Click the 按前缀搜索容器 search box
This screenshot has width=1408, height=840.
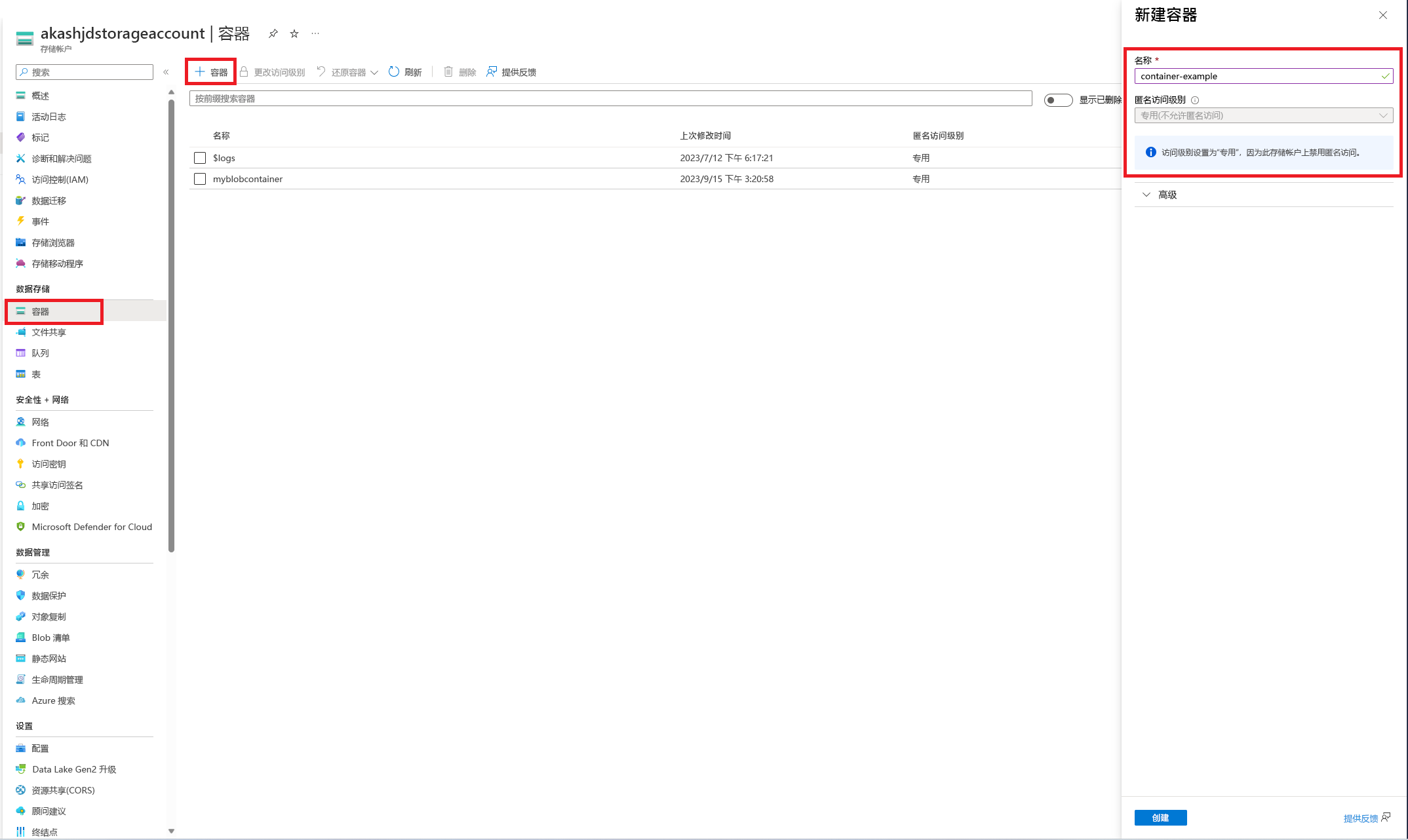tap(610, 98)
